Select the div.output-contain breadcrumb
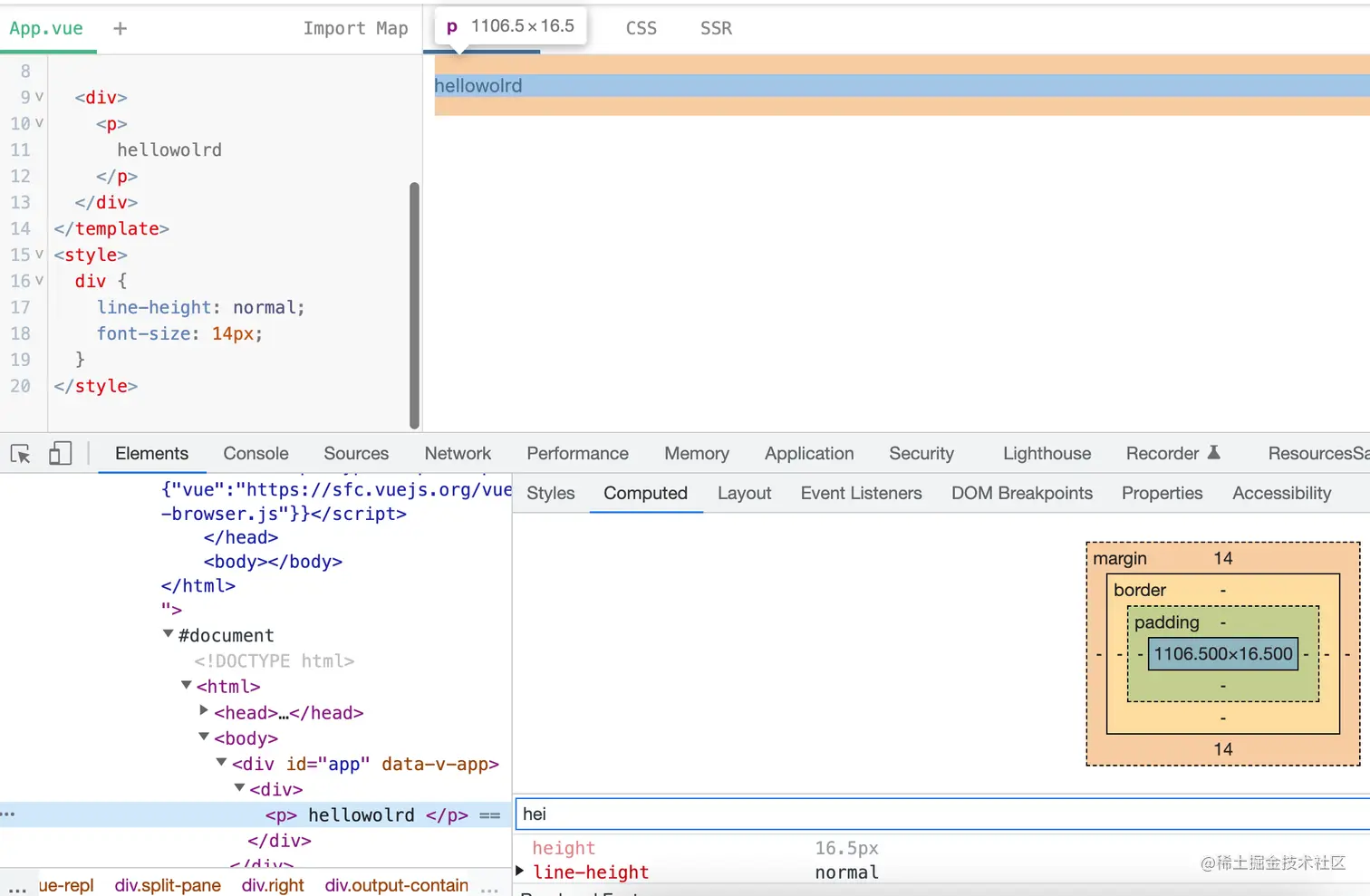Image resolution: width=1370 pixels, height=896 pixels. tap(397, 885)
